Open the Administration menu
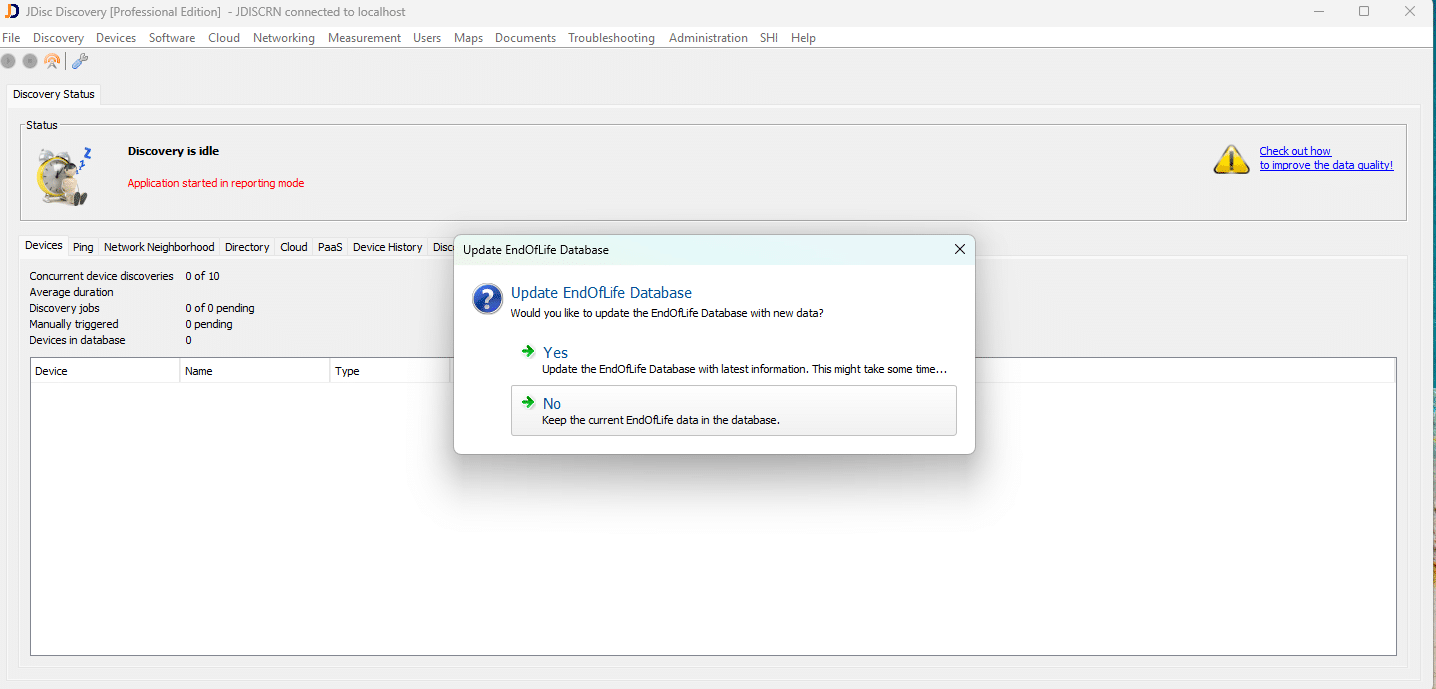Screen dimensions: 1436x689 click(x=708, y=38)
